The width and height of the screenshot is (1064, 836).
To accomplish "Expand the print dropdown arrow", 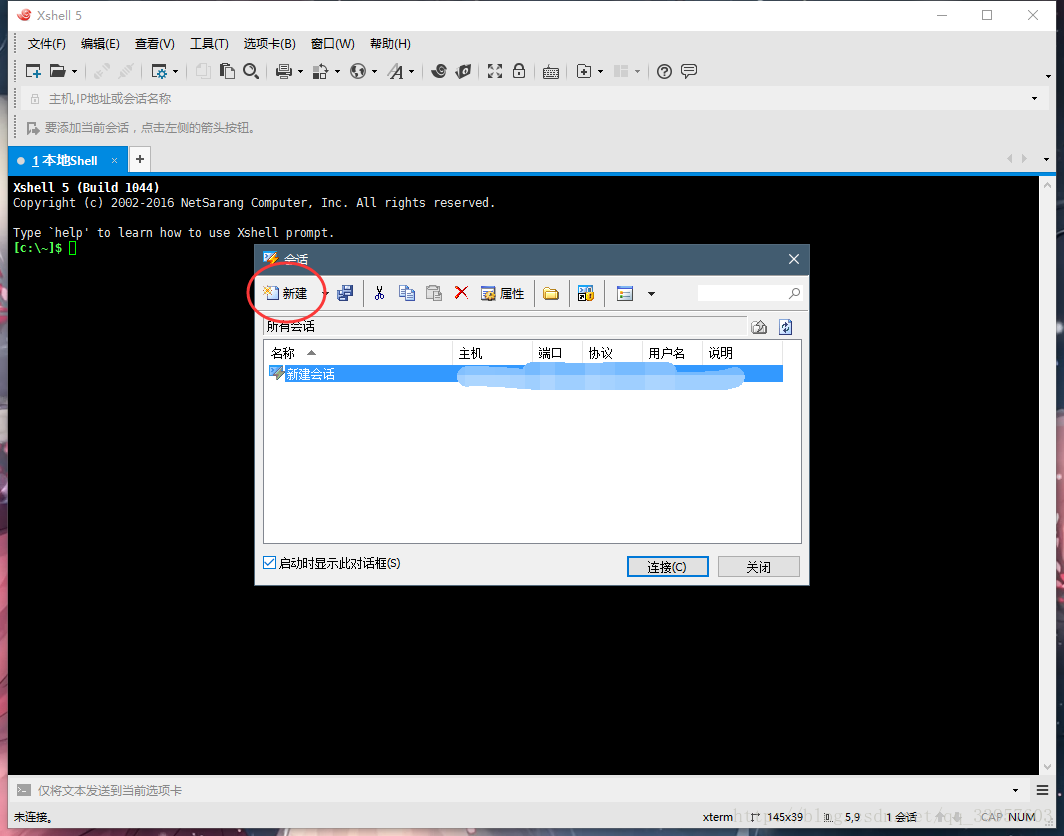I will pos(300,71).
